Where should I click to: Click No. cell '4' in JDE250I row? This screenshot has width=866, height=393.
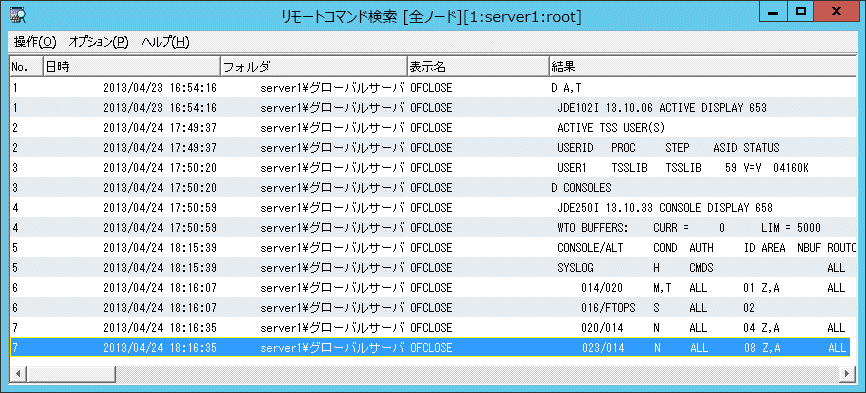tap(15, 208)
